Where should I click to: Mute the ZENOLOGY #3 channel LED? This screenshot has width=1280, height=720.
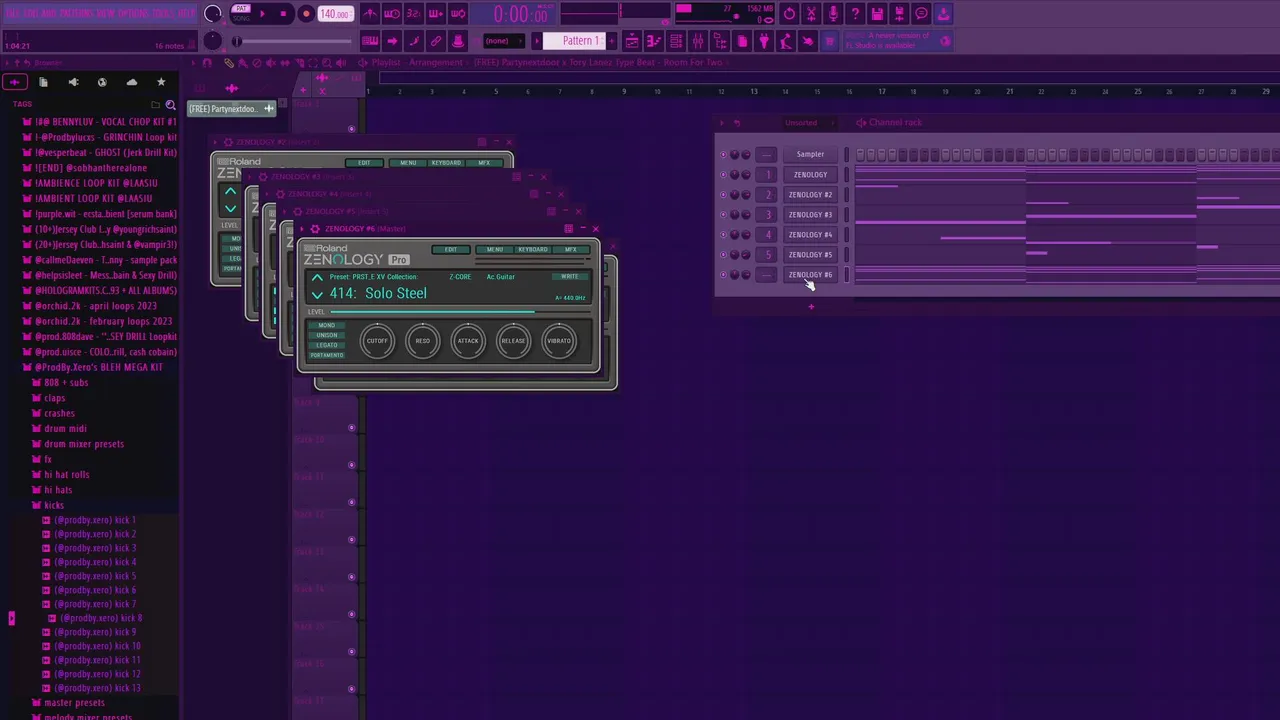(724, 215)
